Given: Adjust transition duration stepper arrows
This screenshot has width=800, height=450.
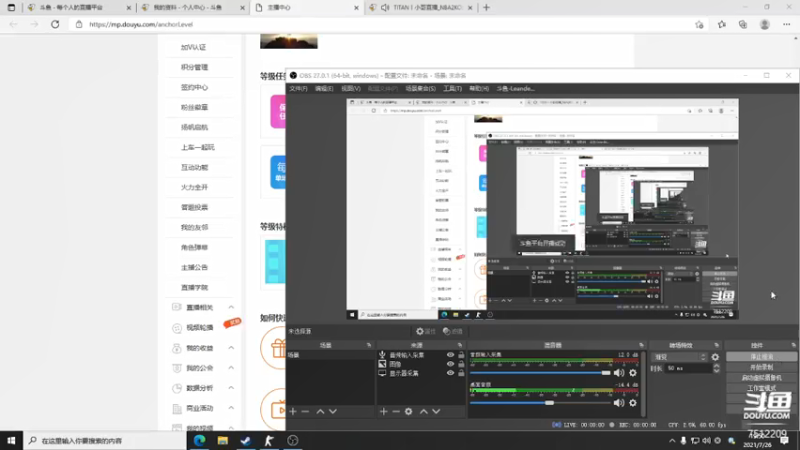Looking at the screenshot, I should point(716,368).
